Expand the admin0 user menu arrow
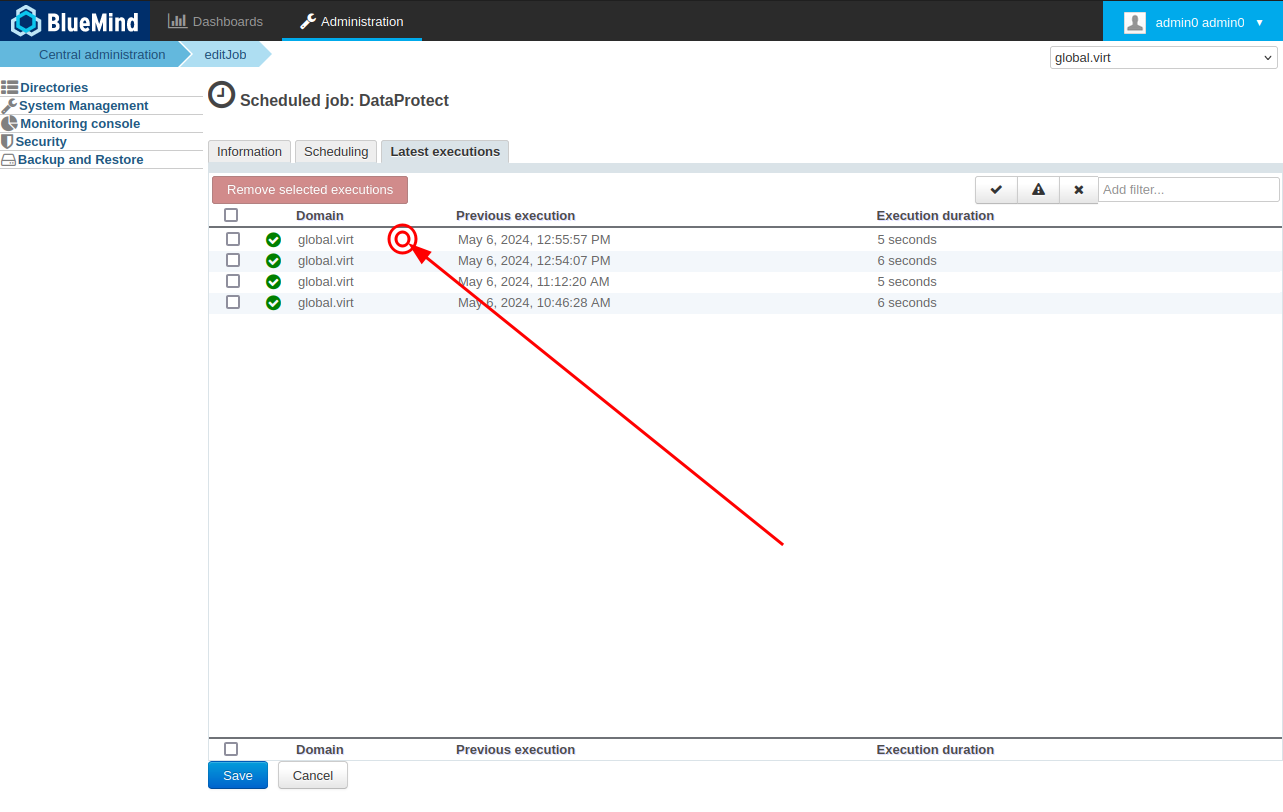The image size is (1283, 812). [1259, 22]
